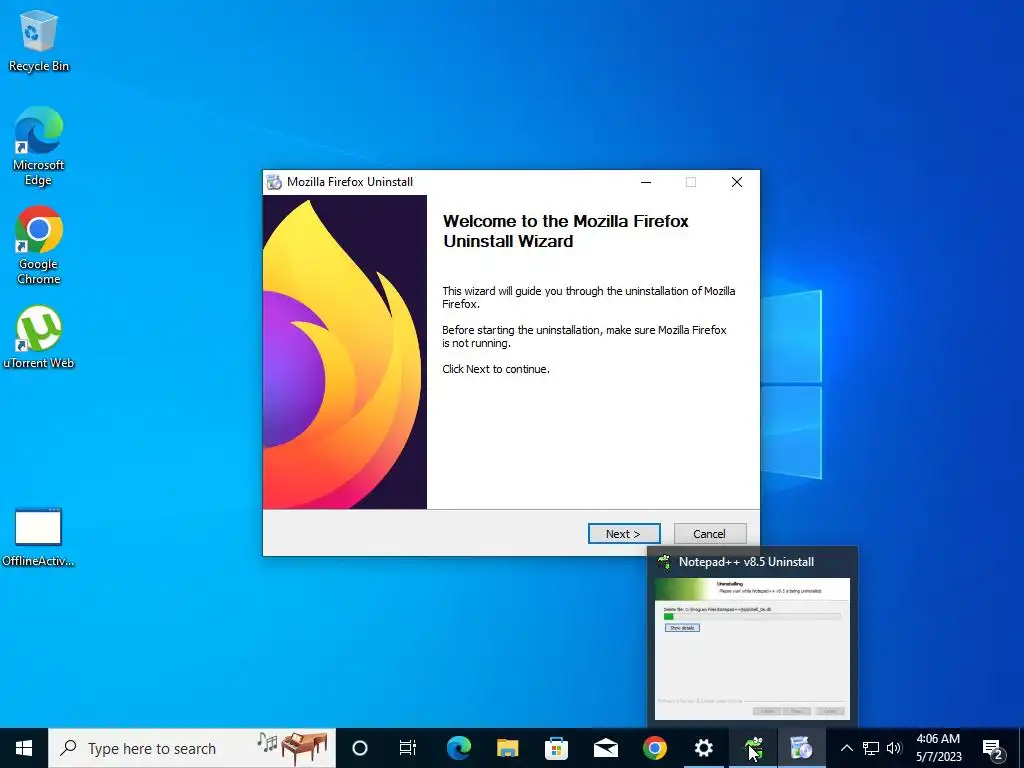Click the taskbar search box
1024x768 pixels.
click(x=192, y=748)
